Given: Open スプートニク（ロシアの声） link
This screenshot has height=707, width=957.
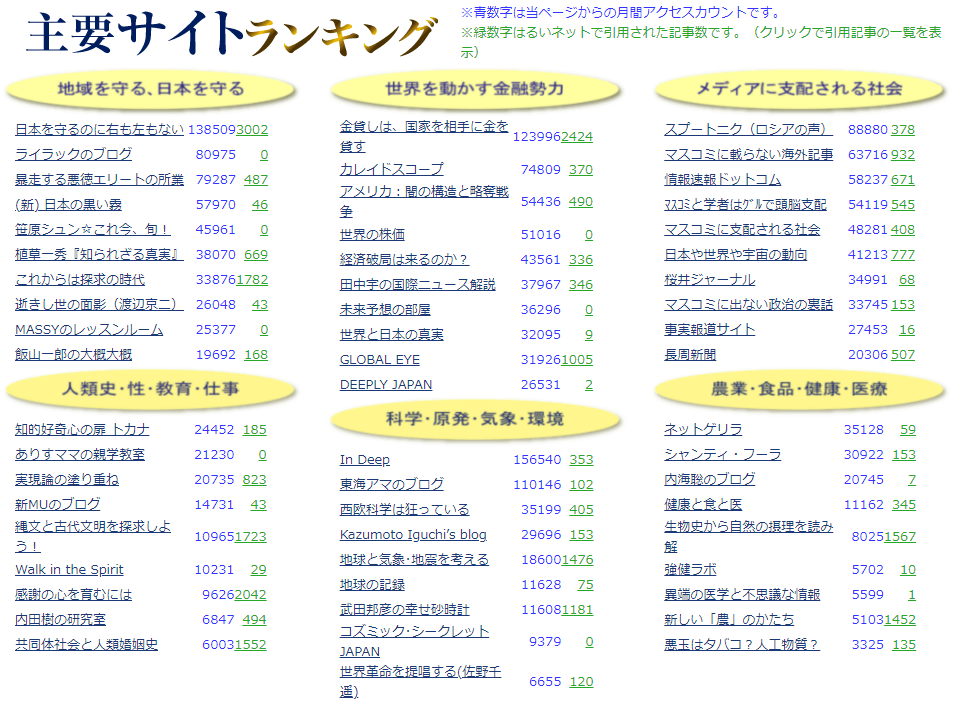Looking at the screenshot, I should coord(748,129).
